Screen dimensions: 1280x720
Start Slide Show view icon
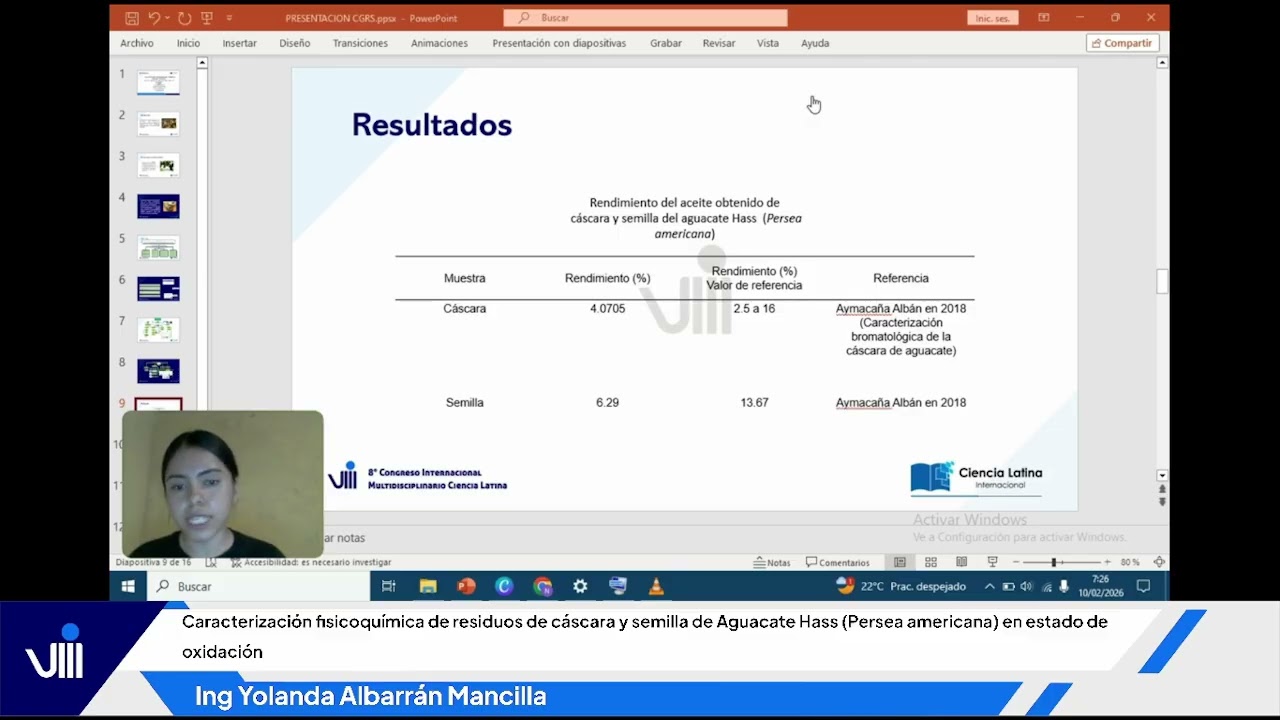(993, 562)
